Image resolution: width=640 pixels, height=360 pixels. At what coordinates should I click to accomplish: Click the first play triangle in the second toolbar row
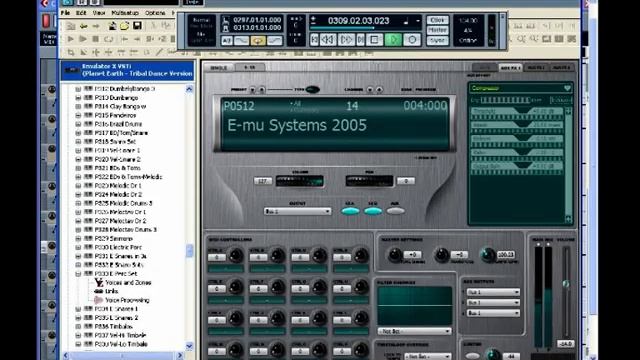70,39
